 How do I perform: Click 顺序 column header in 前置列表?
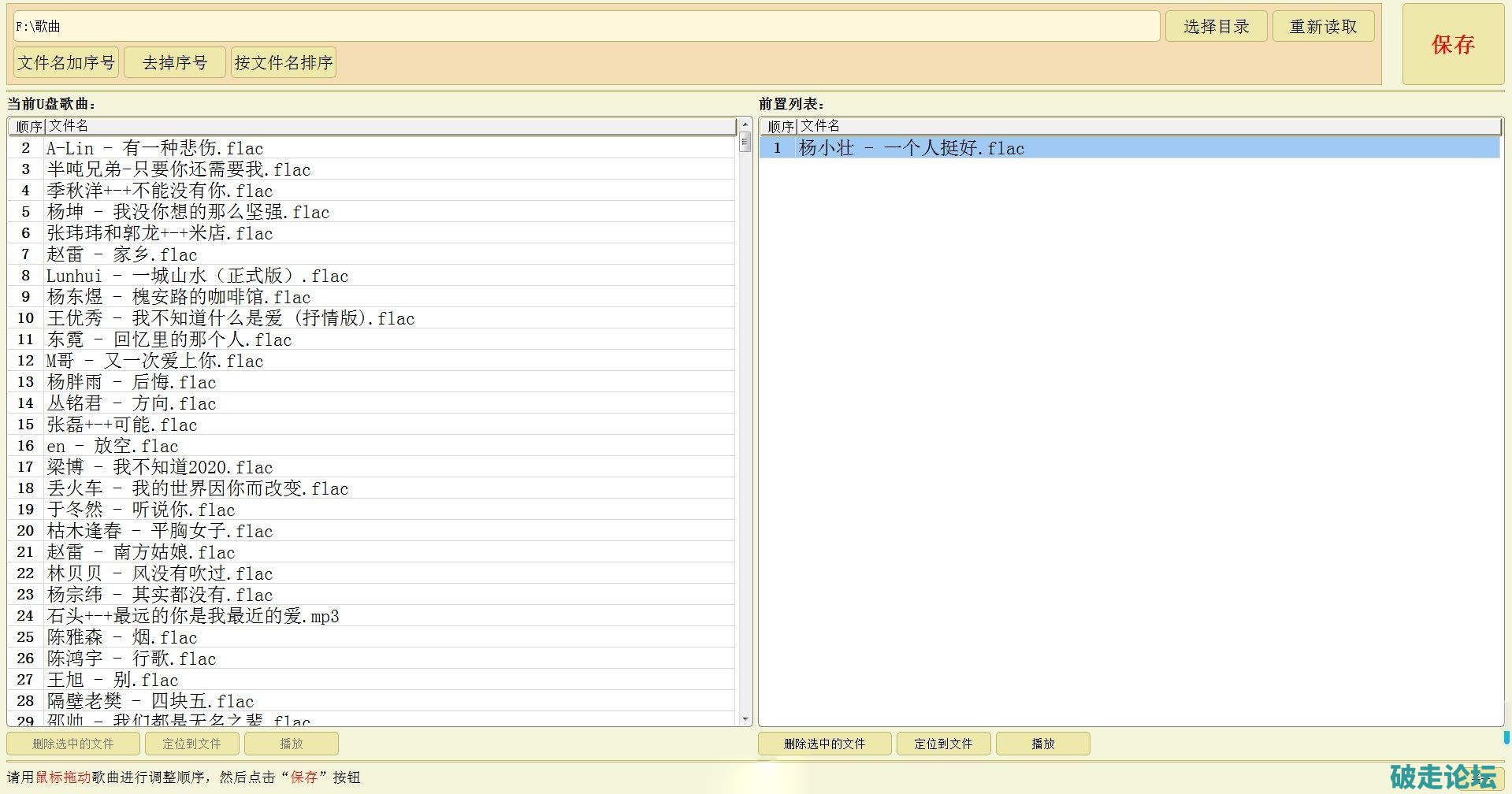coord(780,126)
